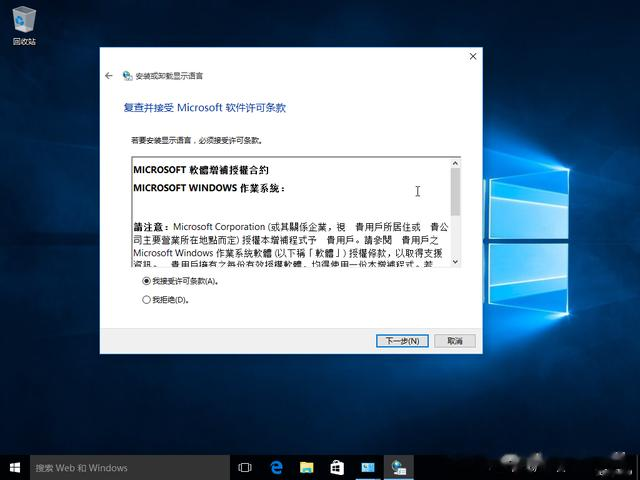Image resolution: width=640 pixels, height=480 pixels.
Task: Go back with the dialog's arrow
Action: coord(109,76)
